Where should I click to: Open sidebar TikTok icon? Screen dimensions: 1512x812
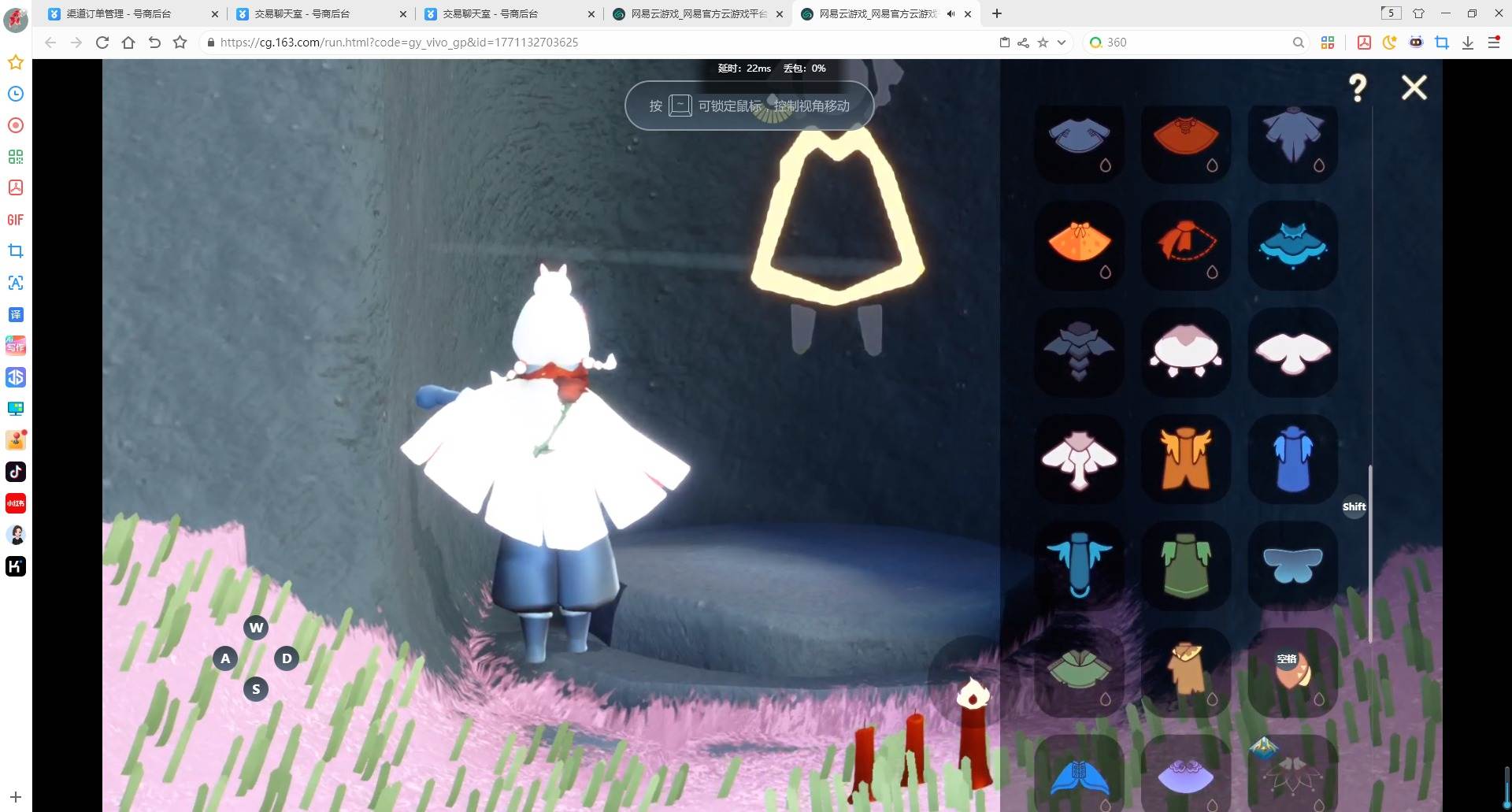16,472
